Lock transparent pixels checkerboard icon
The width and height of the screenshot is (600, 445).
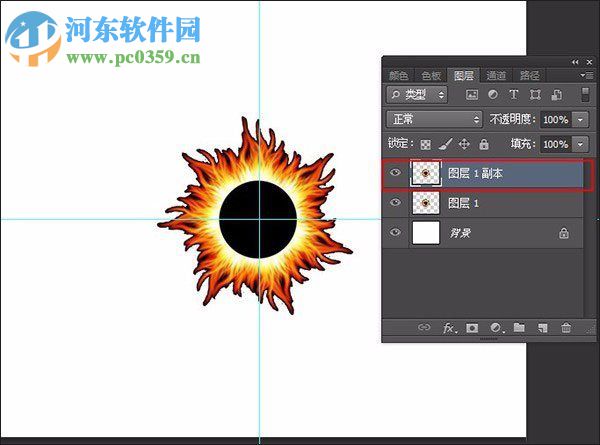(426, 144)
